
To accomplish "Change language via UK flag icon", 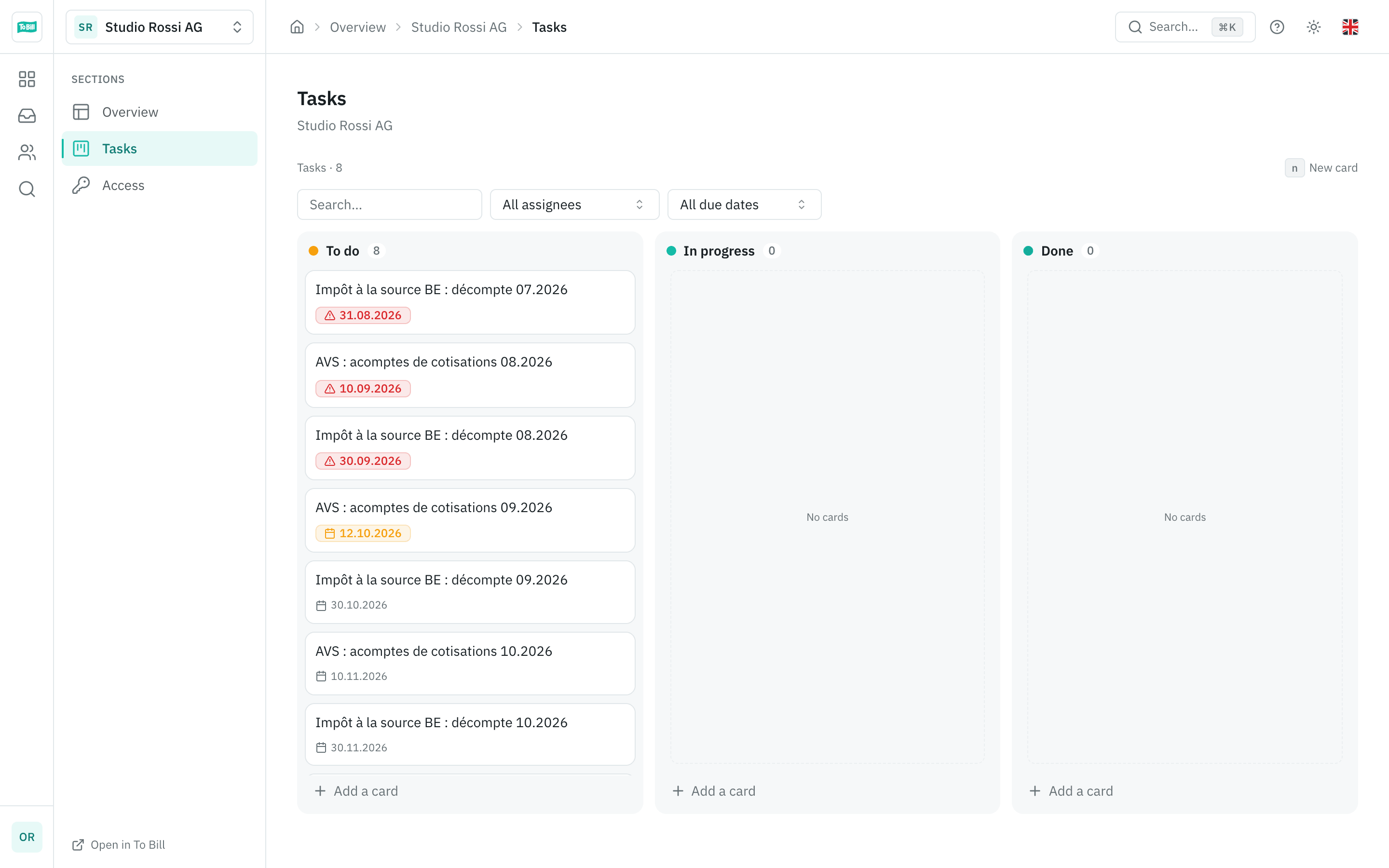I will point(1350,27).
